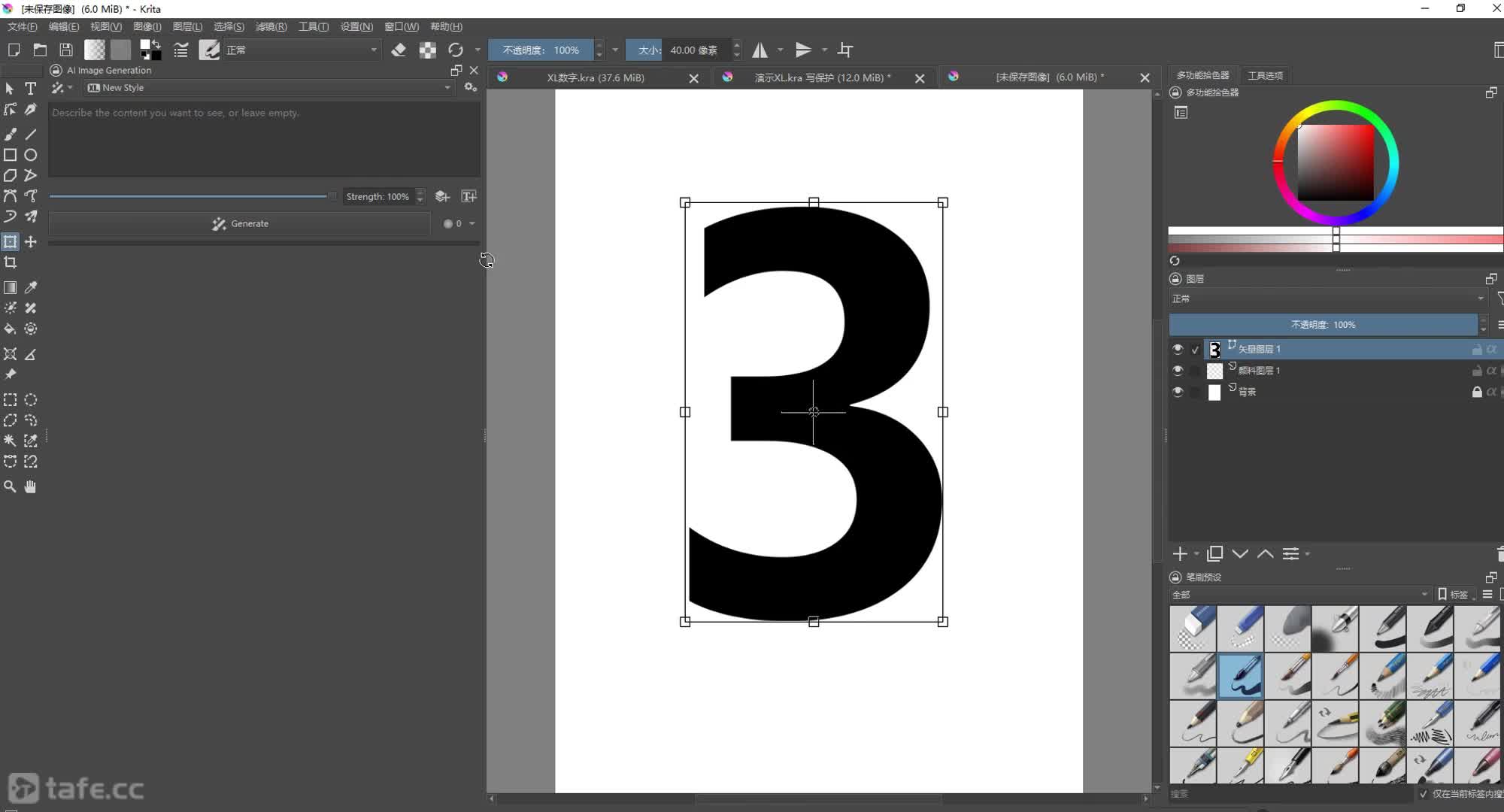Screen dimensions: 1504x812
Task: Select the Freehand Brush tool
Action: [x=11, y=134]
